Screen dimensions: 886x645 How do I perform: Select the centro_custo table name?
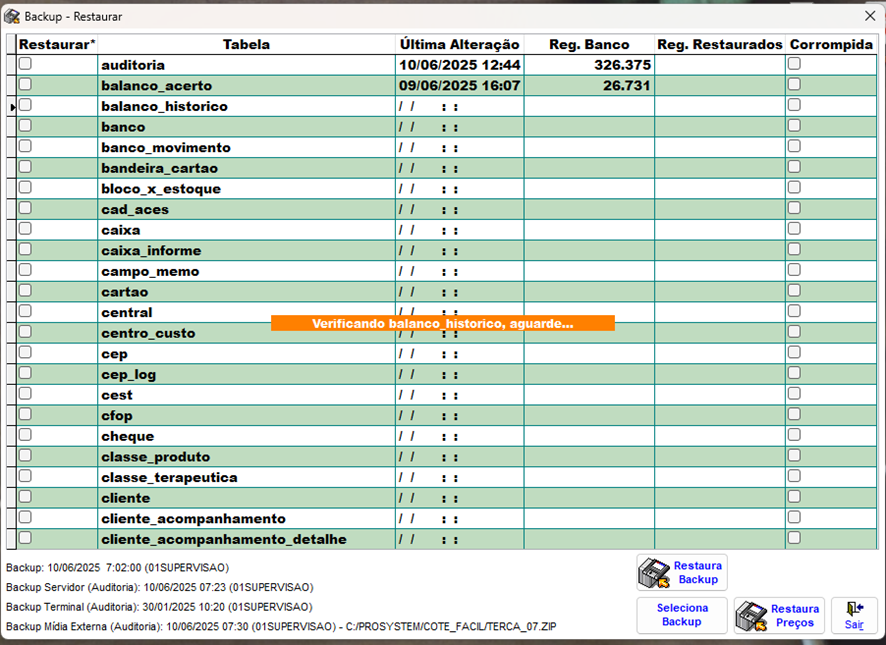[x=148, y=334]
